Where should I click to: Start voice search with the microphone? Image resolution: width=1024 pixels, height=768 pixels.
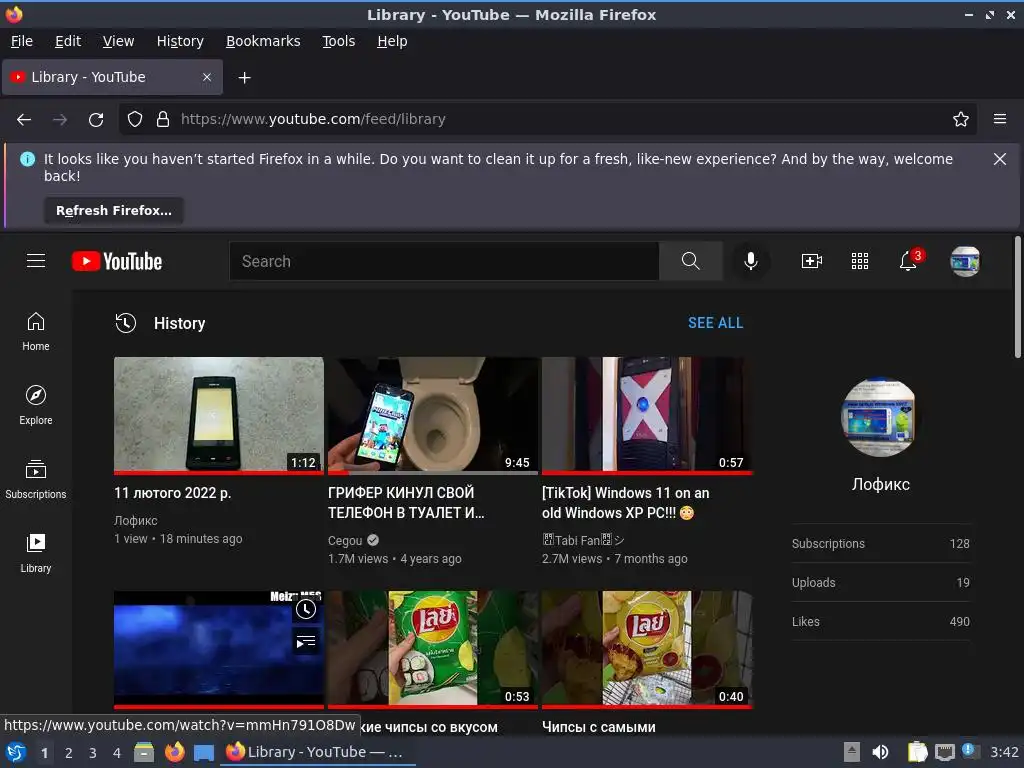point(751,261)
